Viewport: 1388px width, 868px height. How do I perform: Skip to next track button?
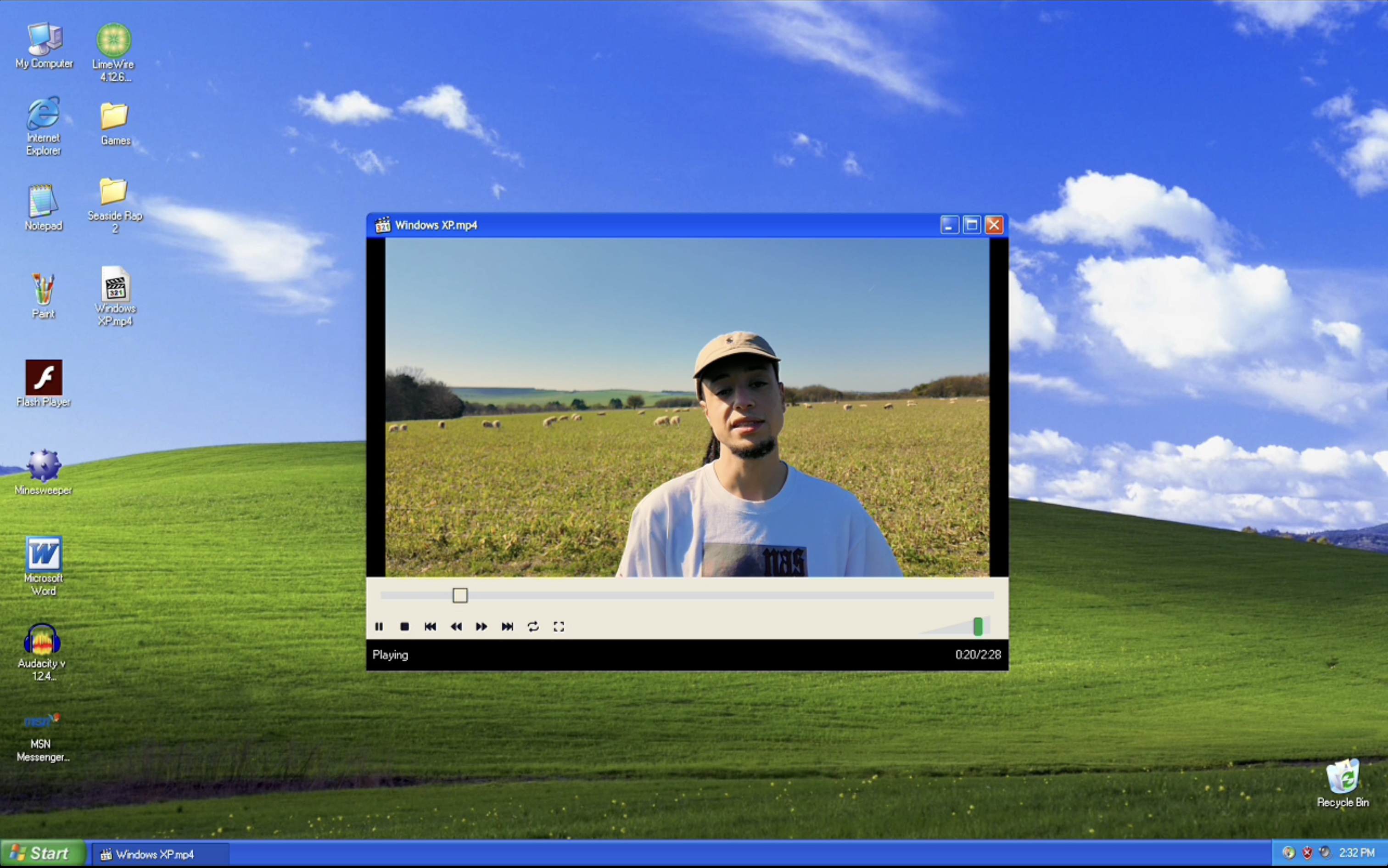(x=507, y=626)
